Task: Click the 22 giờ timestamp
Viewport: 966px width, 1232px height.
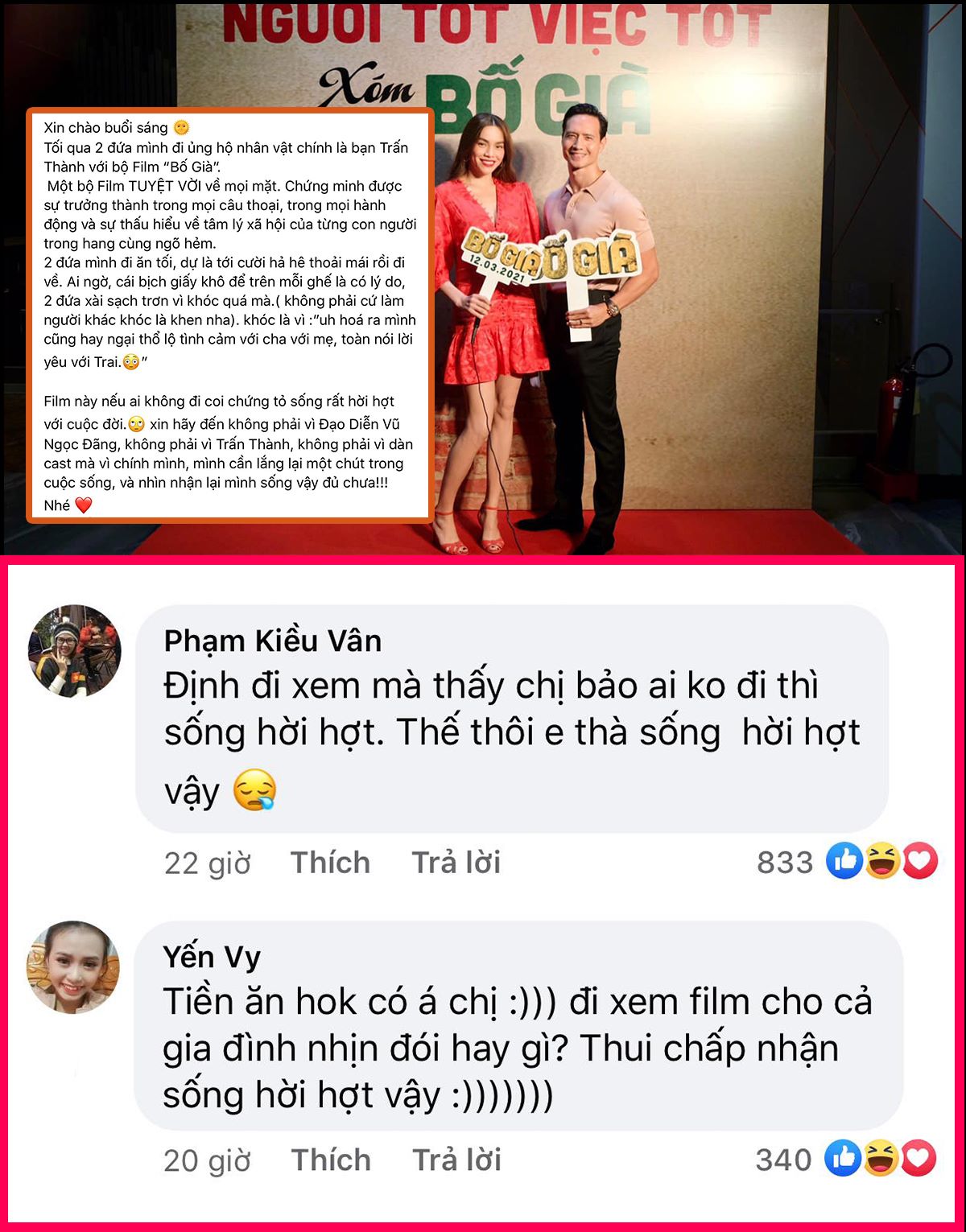Action: tap(208, 863)
